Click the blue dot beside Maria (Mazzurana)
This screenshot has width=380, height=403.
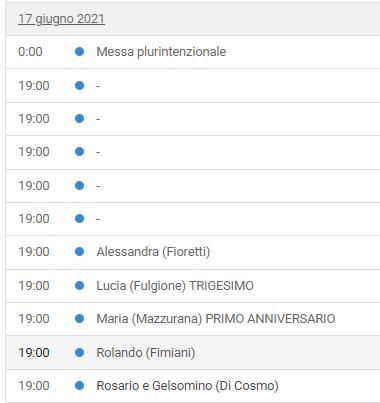[79, 319]
